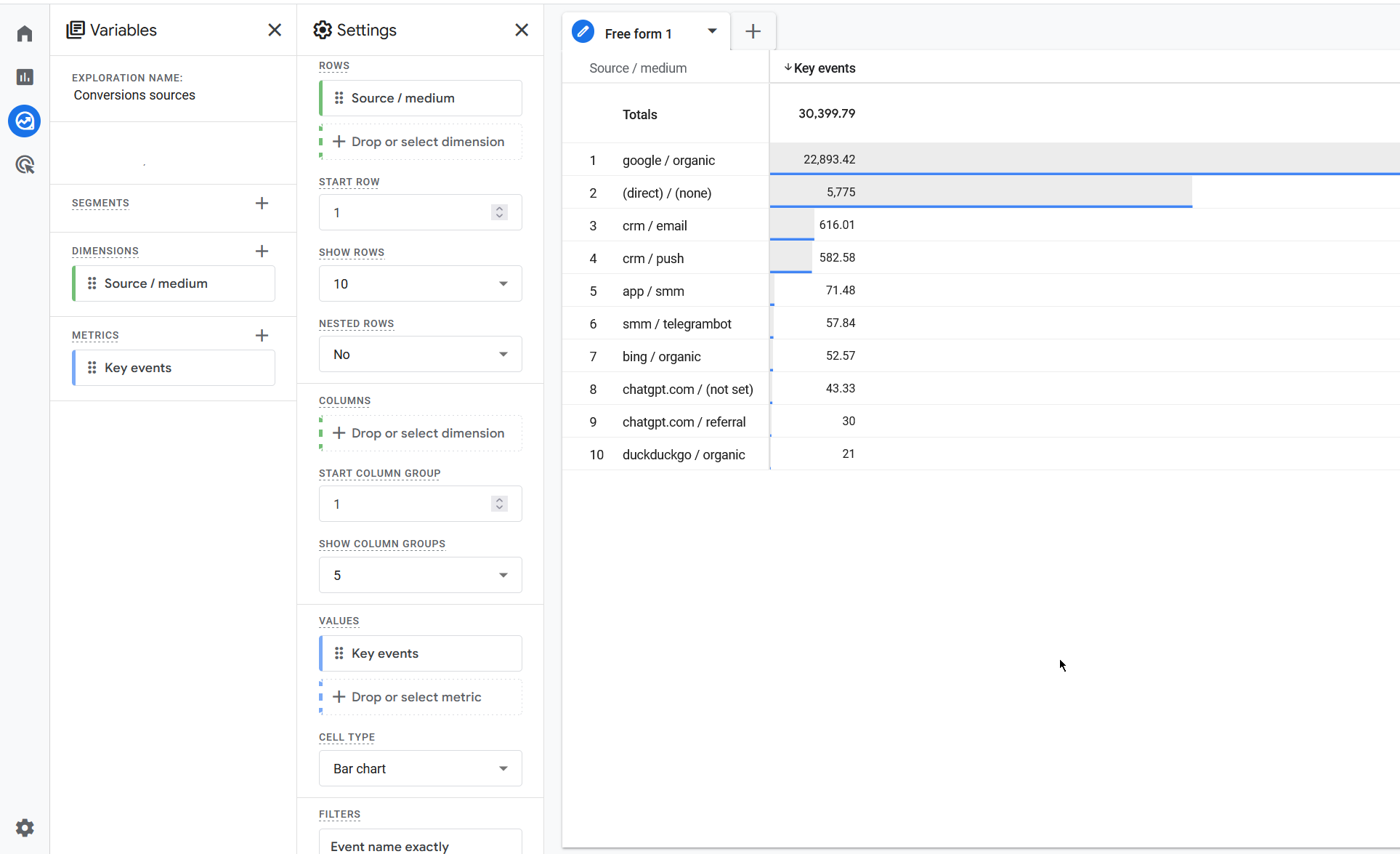Sort by the Key events column header
1400x854 pixels.
[x=824, y=68]
